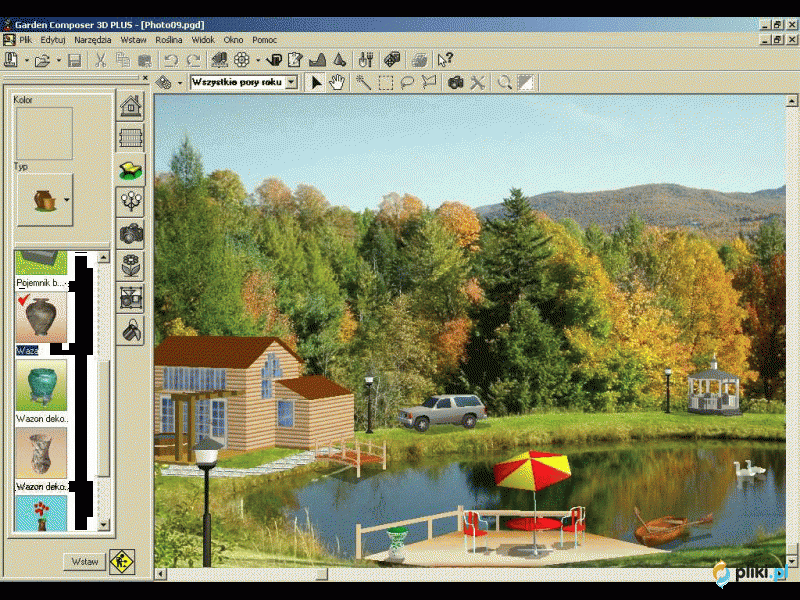
Task: Open the picture frame category in sidebar
Action: (131, 297)
